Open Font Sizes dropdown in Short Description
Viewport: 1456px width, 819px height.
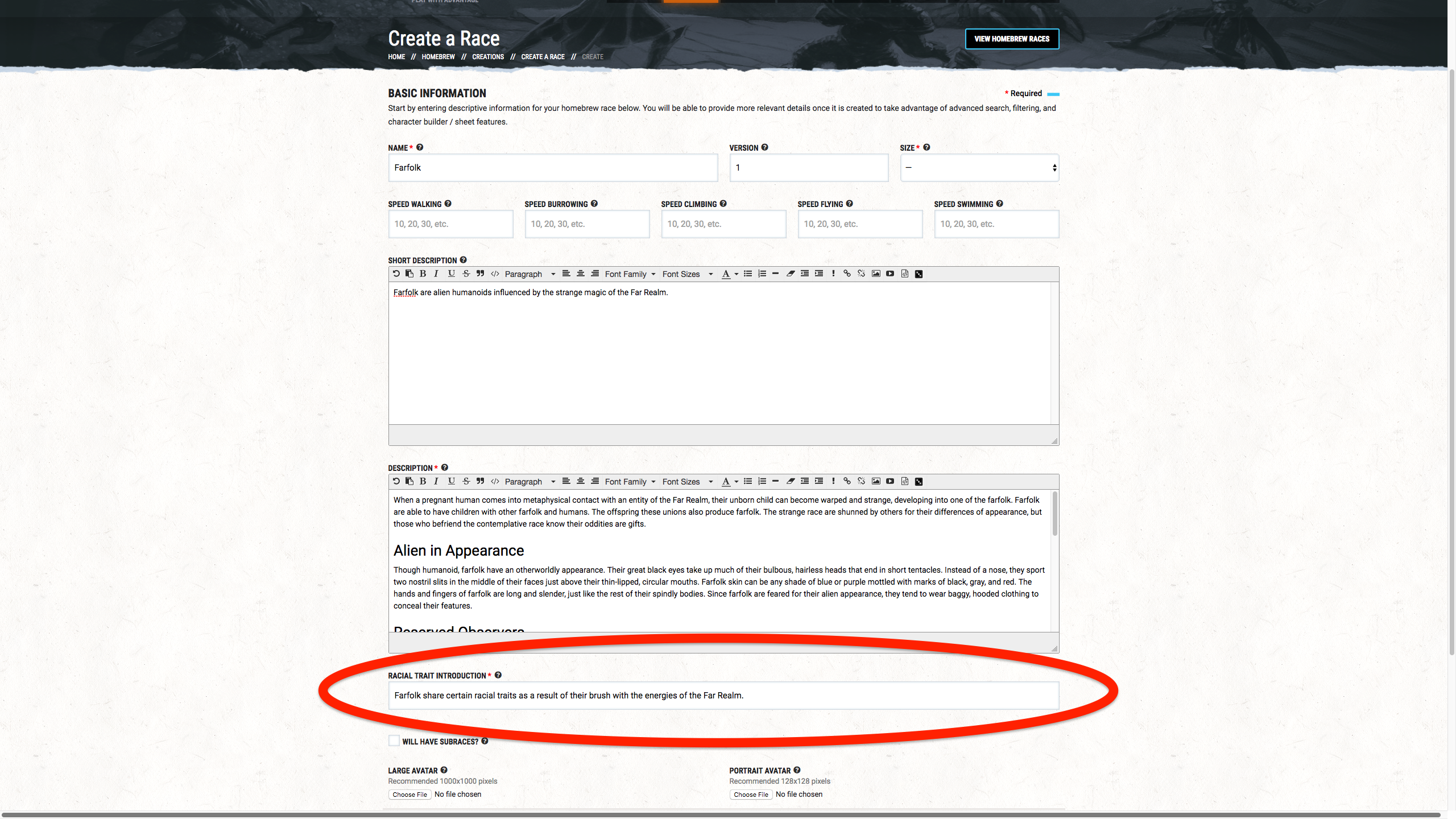pyautogui.click(x=687, y=274)
